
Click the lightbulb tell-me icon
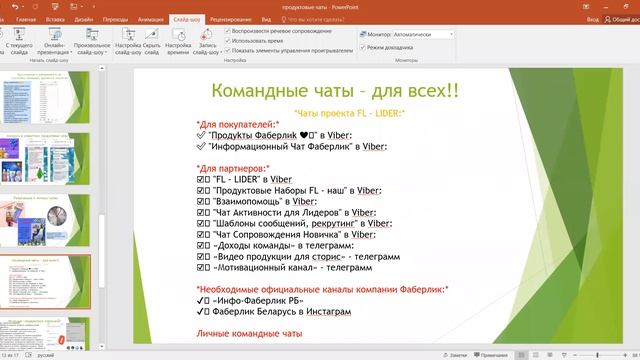pyautogui.click(x=284, y=19)
